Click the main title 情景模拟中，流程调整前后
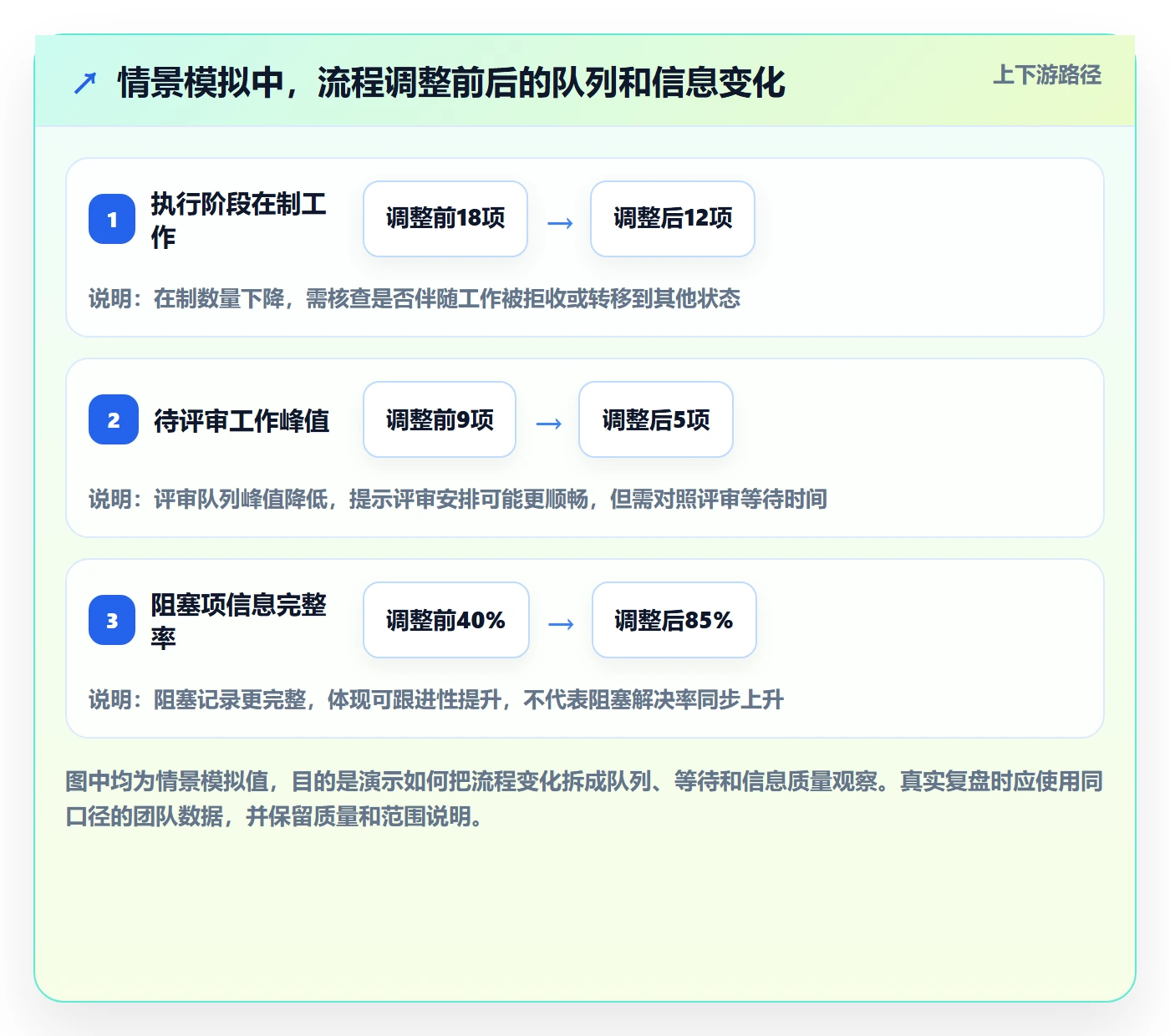Image resolution: width=1170 pixels, height=1036 pixels. (451, 83)
